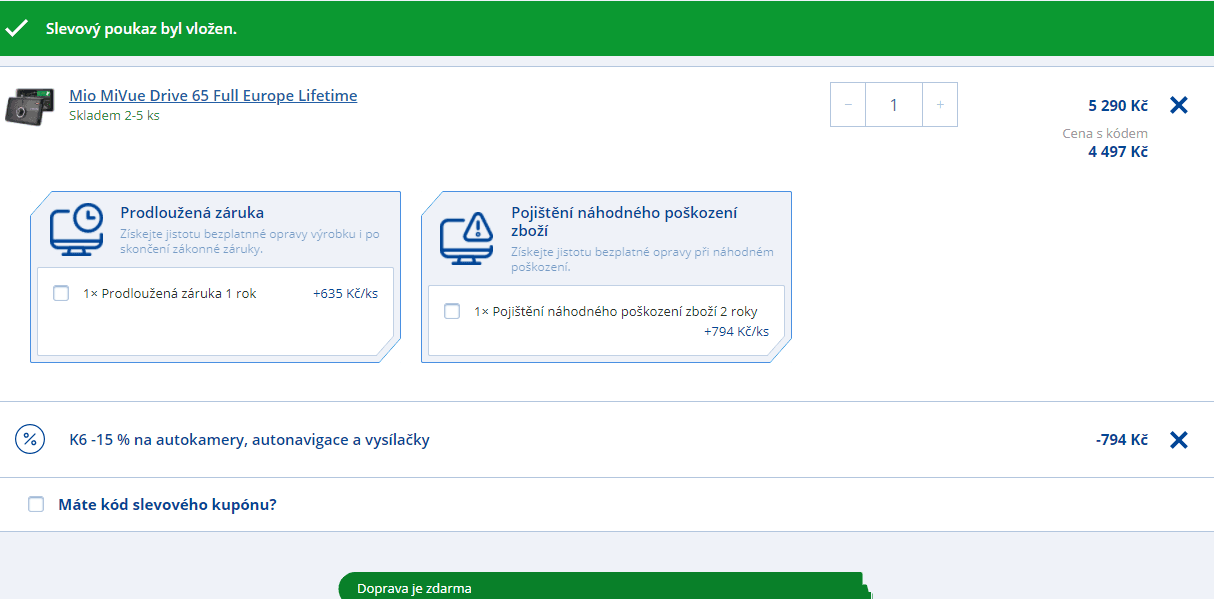Click the 1× Prodloužená záruka 1 rok label
Viewport: 1214px width, 599px height.
coord(169,294)
